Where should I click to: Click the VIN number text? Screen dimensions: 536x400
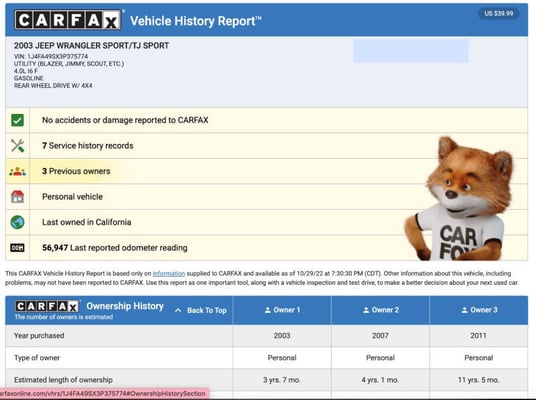[51, 56]
